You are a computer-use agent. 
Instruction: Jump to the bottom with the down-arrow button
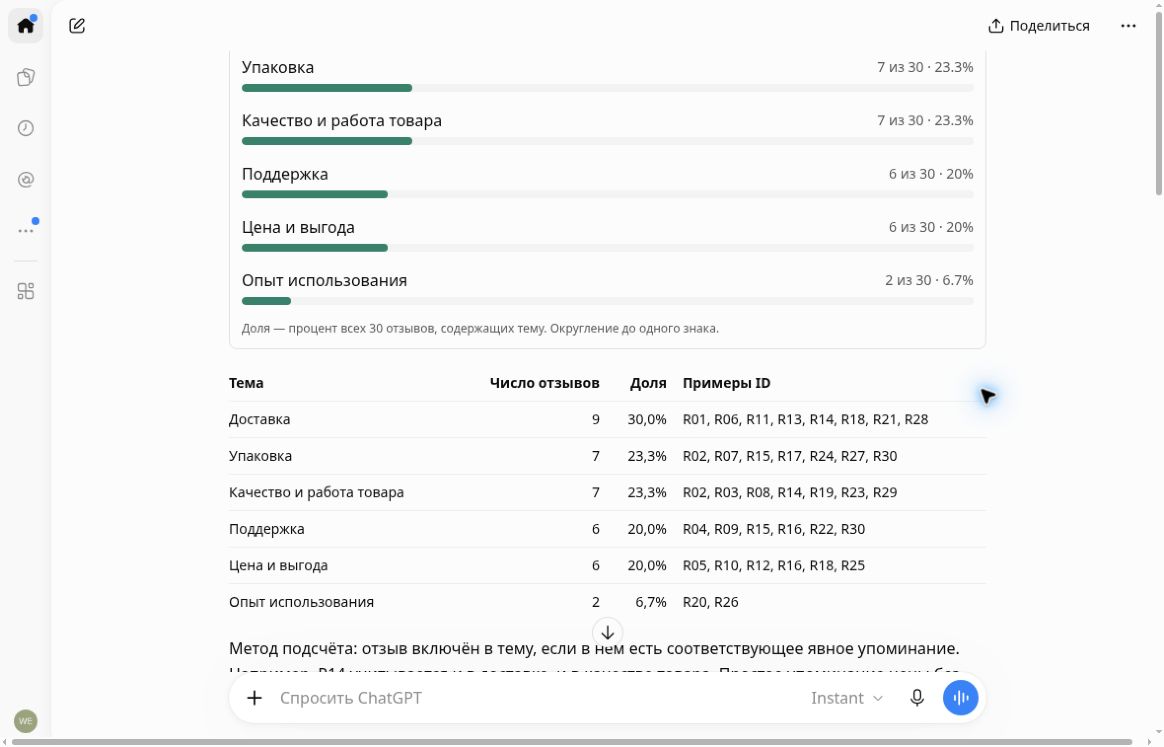pos(607,633)
